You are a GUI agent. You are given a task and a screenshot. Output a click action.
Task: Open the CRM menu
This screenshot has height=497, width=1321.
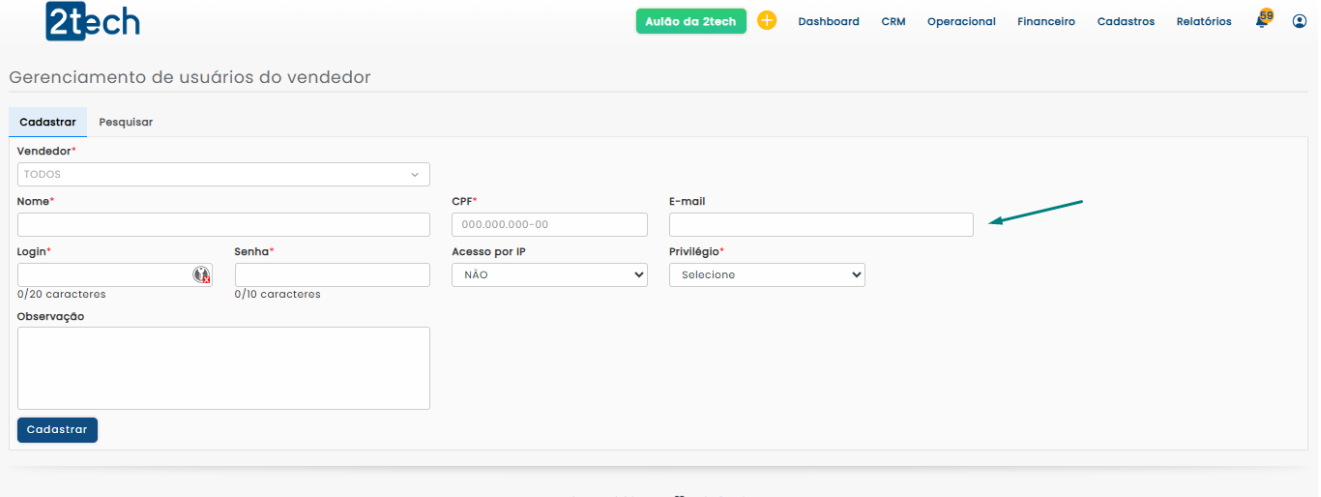coord(893,22)
